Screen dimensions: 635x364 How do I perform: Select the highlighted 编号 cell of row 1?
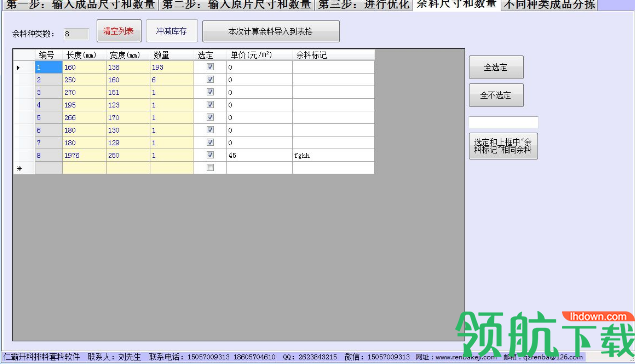coord(49,67)
